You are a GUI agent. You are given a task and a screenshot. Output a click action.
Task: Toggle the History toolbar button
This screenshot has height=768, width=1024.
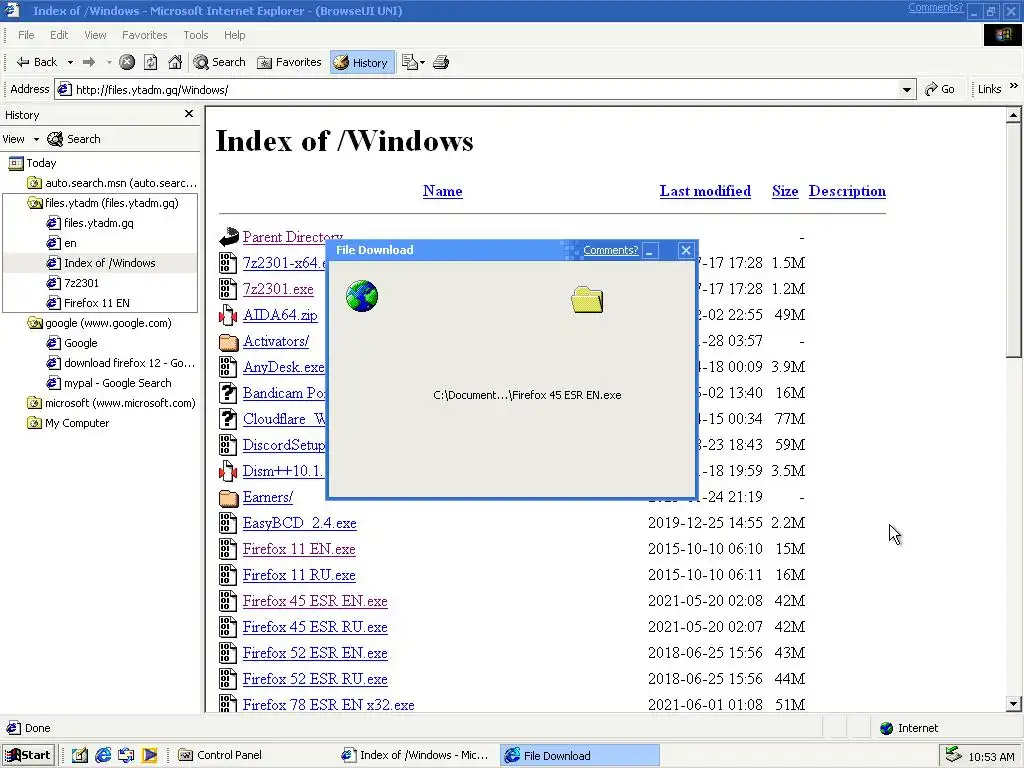point(361,62)
